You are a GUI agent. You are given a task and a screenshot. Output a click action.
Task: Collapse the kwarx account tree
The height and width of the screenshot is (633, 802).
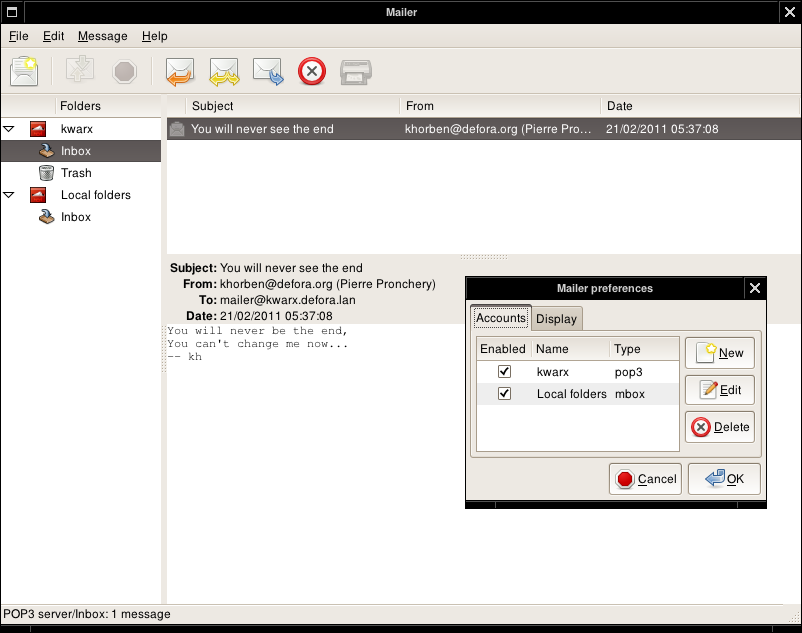pos(9,129)
